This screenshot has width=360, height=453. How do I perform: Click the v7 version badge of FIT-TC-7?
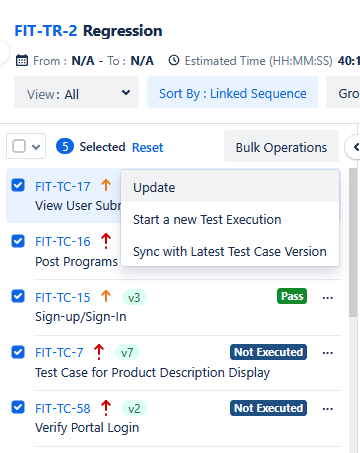(127, 352)
